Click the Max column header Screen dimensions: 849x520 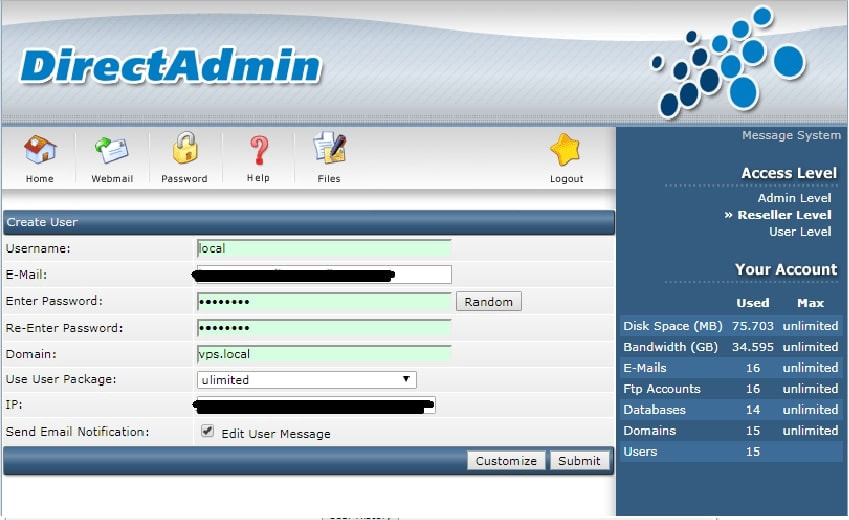pos(810,303)
